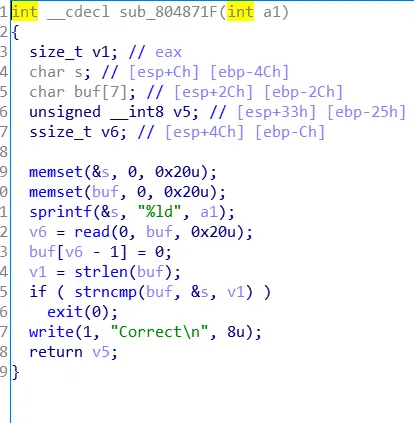Click v6 on the read assignment line

click(38, 232)
